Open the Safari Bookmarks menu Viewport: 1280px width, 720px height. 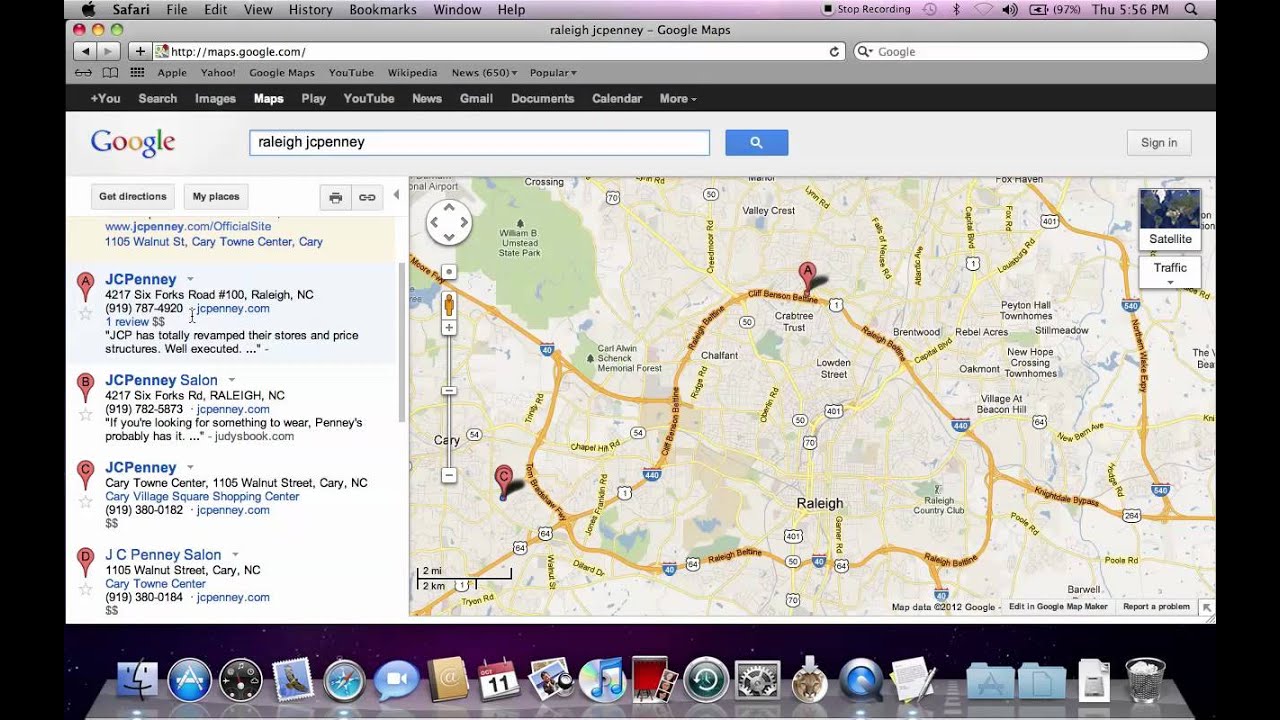[x=383, y=9]
